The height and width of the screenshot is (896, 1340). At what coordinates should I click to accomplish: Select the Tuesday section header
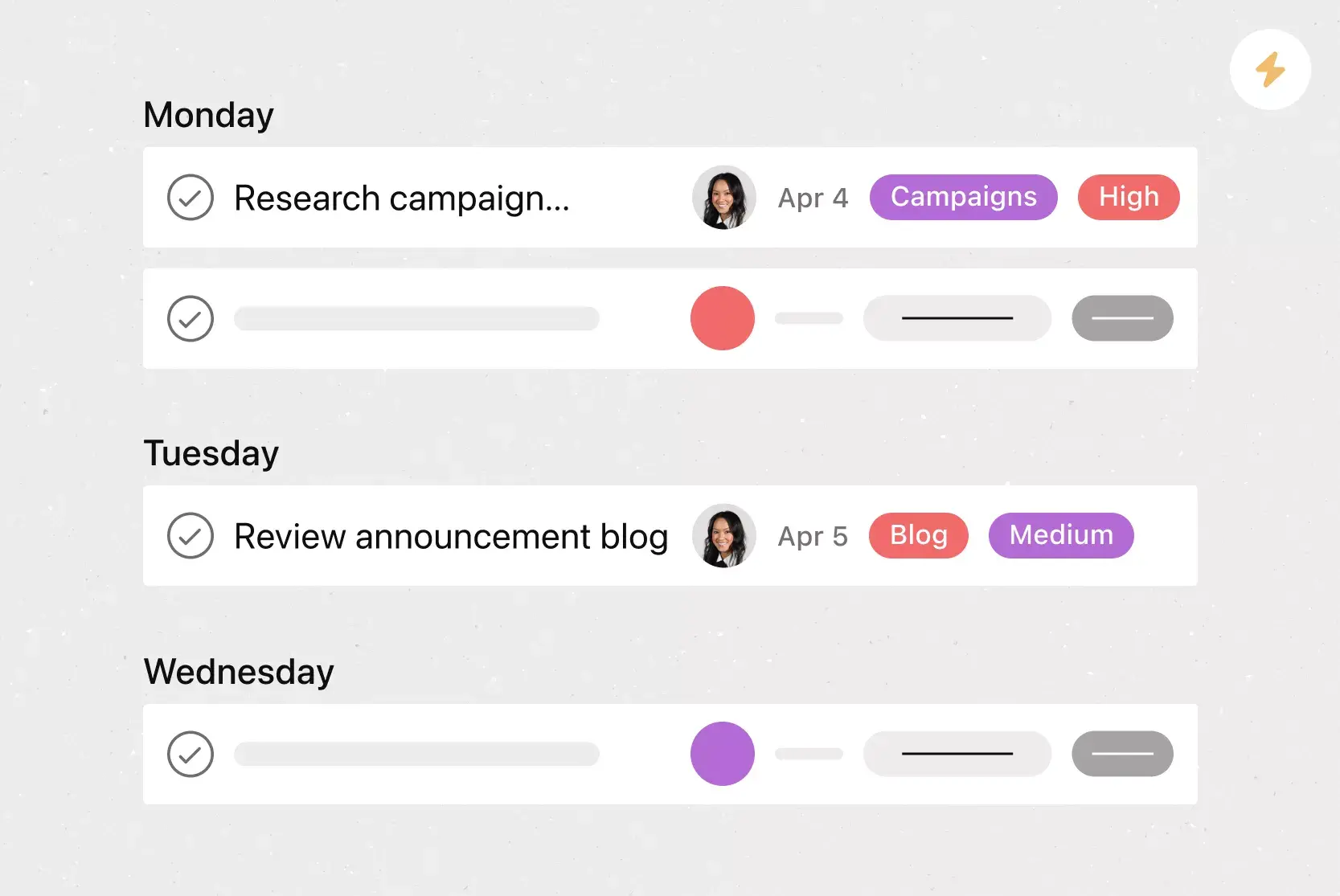tap(211, 453)
